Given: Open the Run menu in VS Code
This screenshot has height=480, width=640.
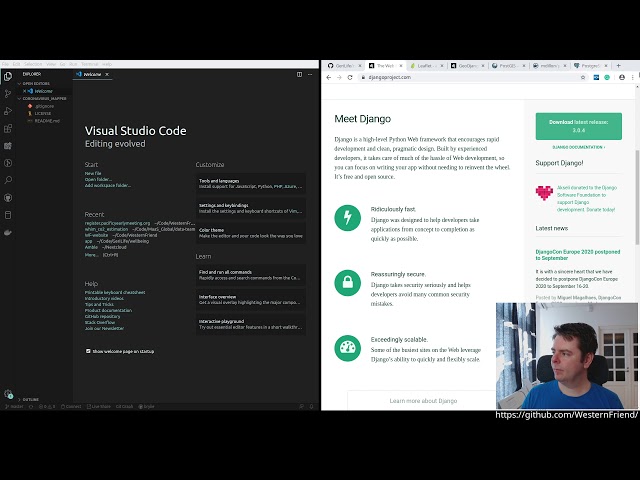Looking at the screenshot, I should click(x=73, y=64).
